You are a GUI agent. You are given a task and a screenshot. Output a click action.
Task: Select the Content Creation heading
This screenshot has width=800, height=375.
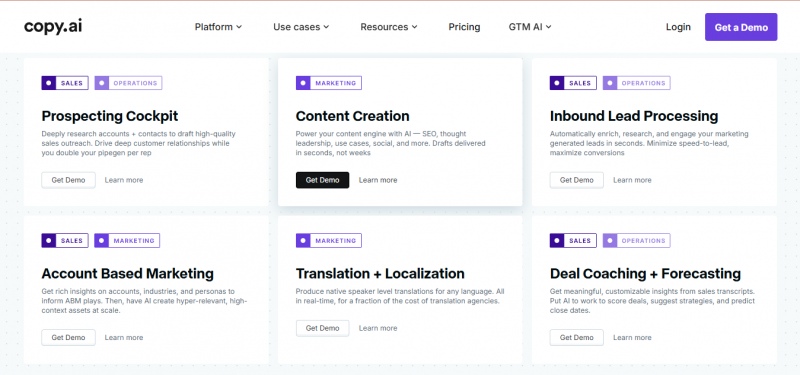353,116
